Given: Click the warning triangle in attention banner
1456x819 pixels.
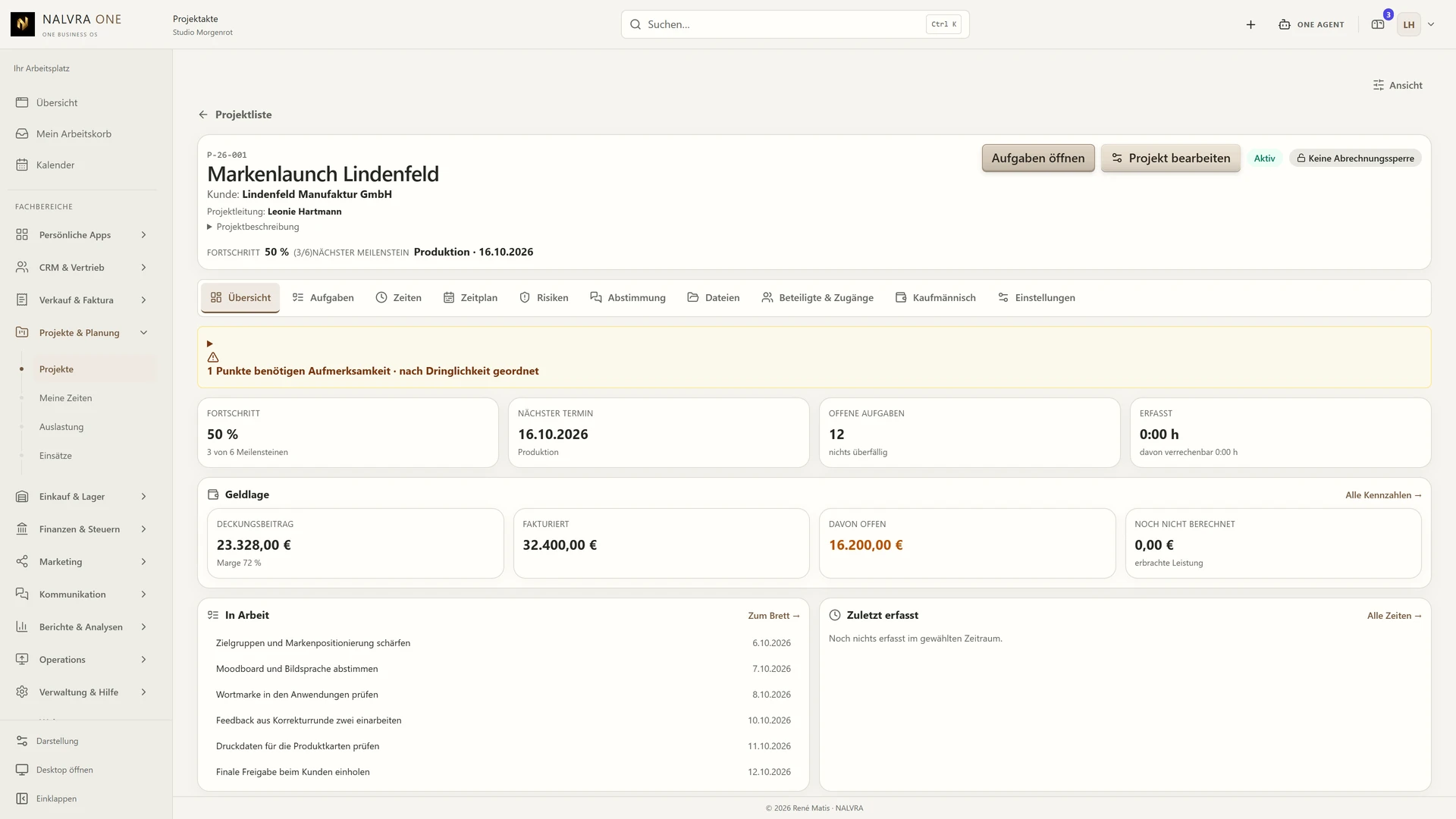Looking at the screenshot, I should (213, 357).
